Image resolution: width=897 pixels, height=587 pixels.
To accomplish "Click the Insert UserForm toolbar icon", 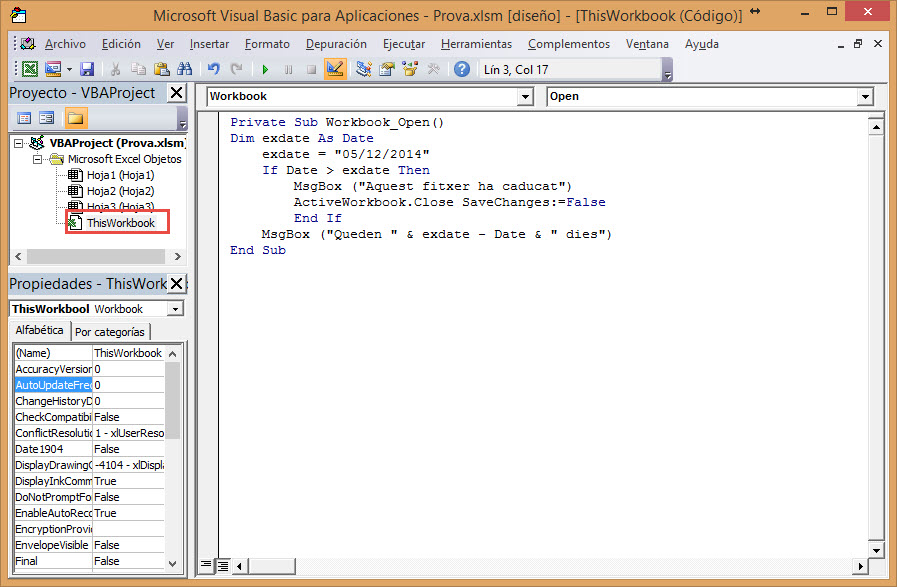I will click(x=53, y=69).
